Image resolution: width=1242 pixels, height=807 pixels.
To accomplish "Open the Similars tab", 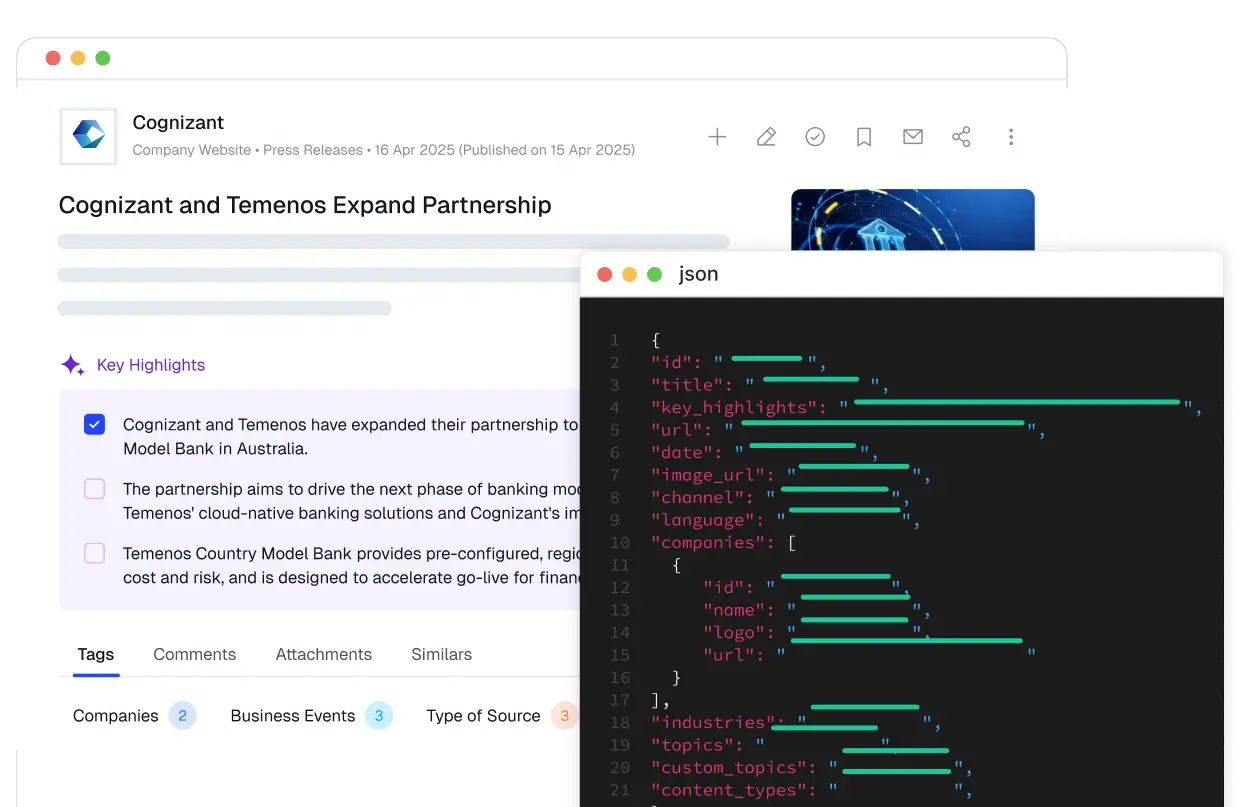I will tap(441, 654).
